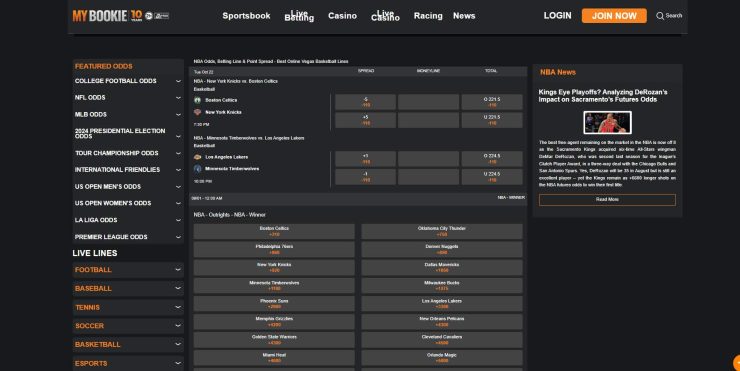Screen dimensions: 740x371
Task: Expand Tennis live lines
Action: coord(128,307)
